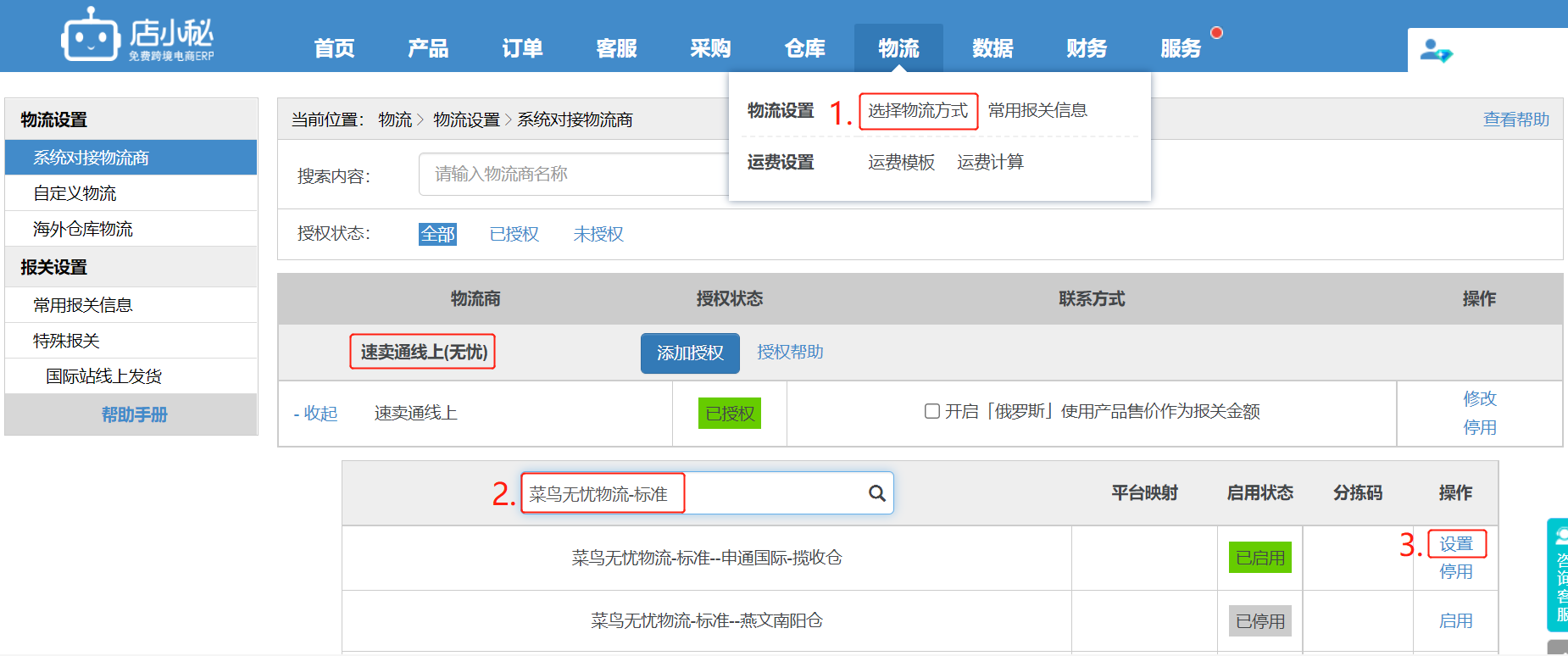Click the user account icon
Image resolution: width=1568 pixels, height=656 pixels.
[1436, 51]
